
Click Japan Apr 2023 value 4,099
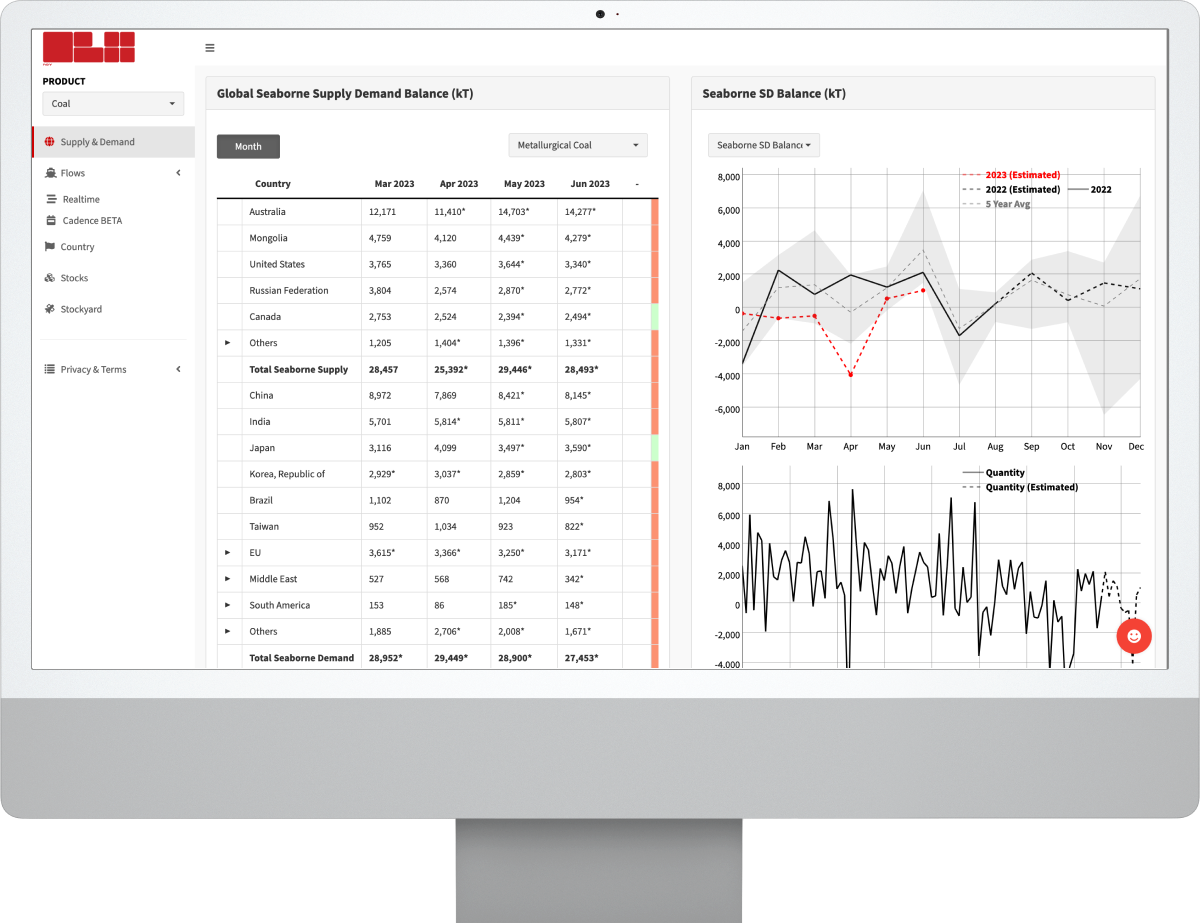click(x=447, y=448)
